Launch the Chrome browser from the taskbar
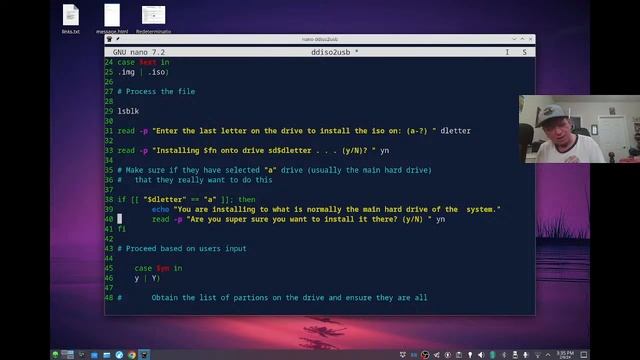The image size is (640, 360). [131, 355]
